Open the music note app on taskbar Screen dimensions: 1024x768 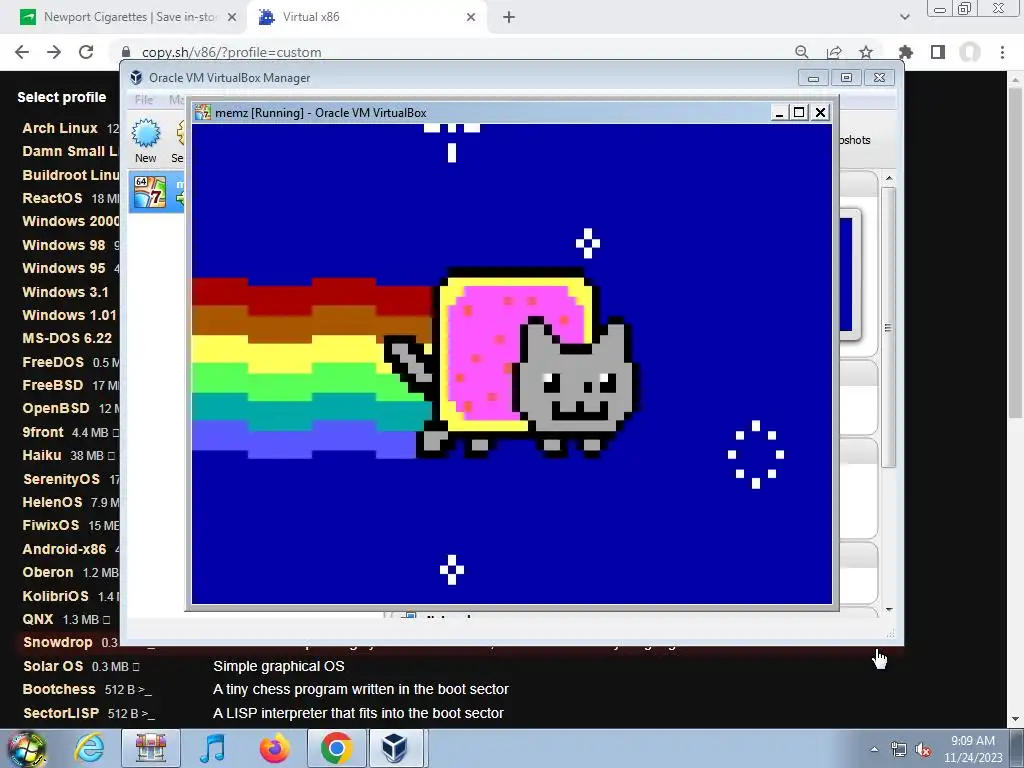click(212, 748)
